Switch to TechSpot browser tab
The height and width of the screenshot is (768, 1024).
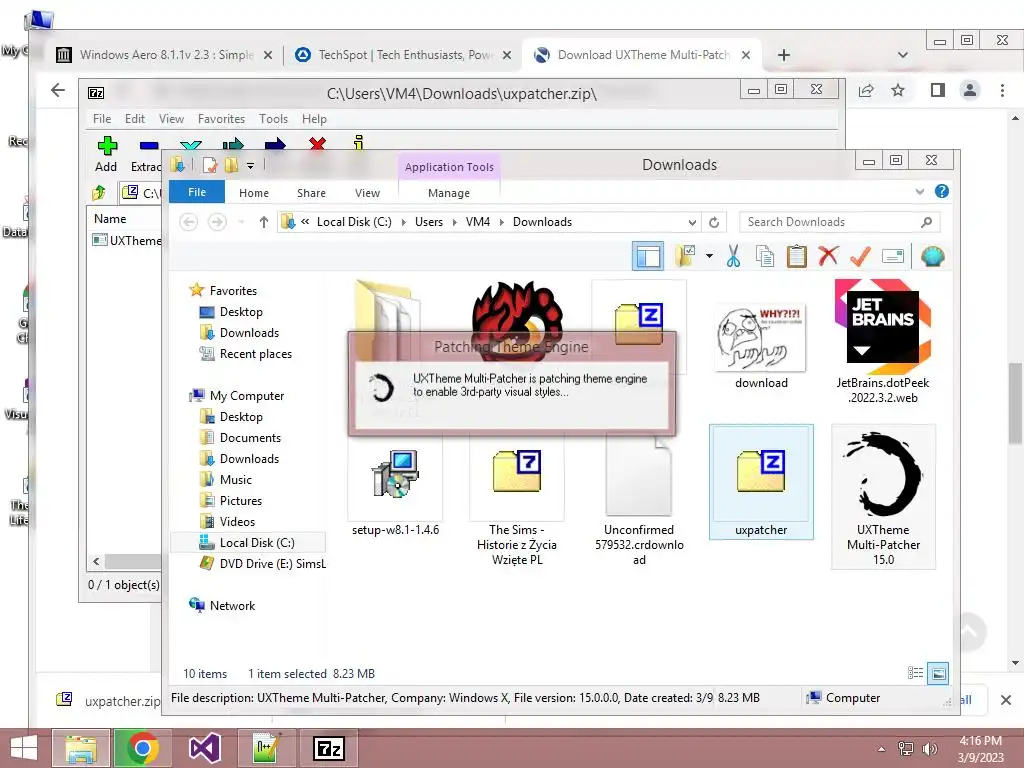(404, 55)
